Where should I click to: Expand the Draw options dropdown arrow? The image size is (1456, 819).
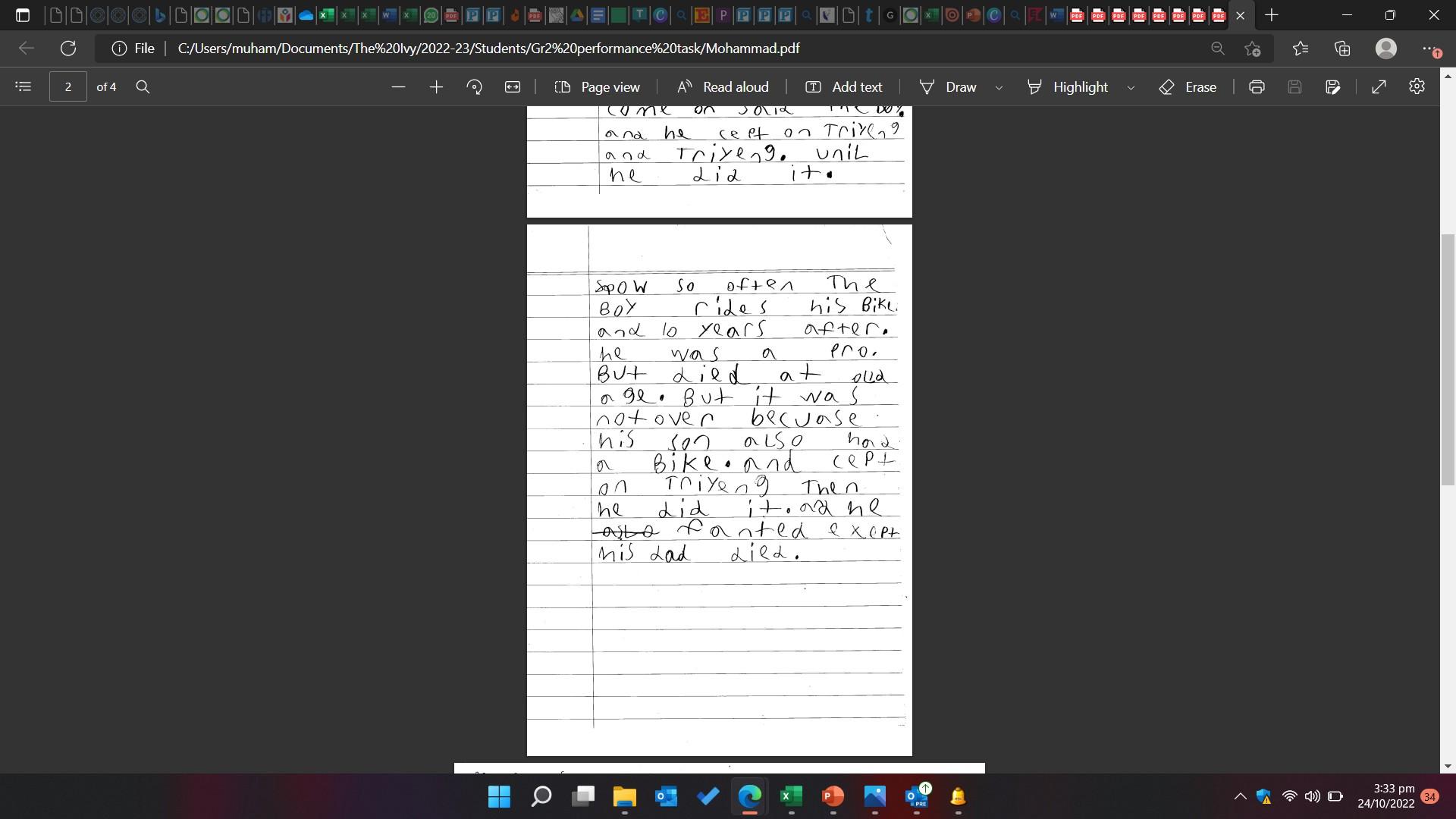click(999, 87)
